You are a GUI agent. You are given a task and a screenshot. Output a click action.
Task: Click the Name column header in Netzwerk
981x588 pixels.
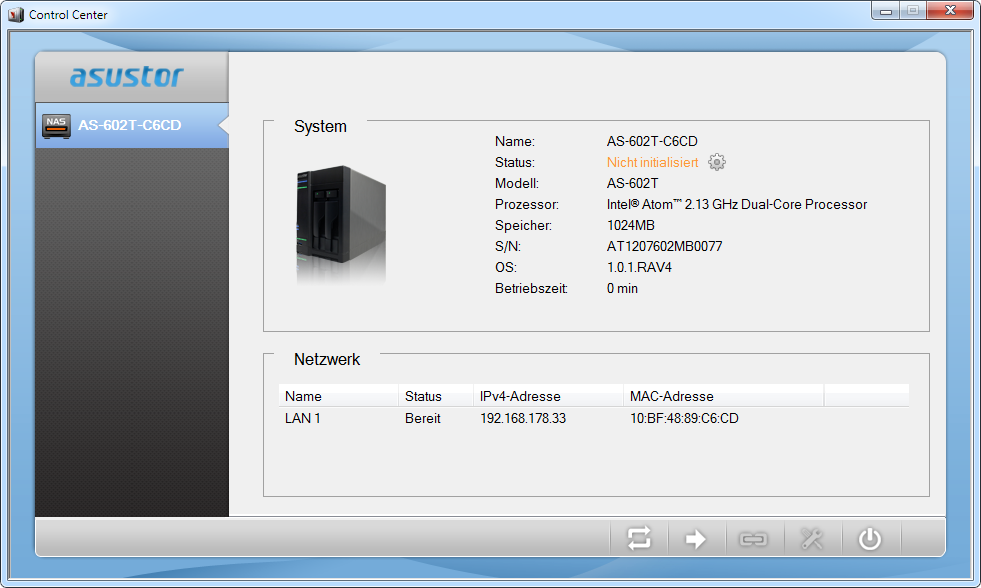338,396
